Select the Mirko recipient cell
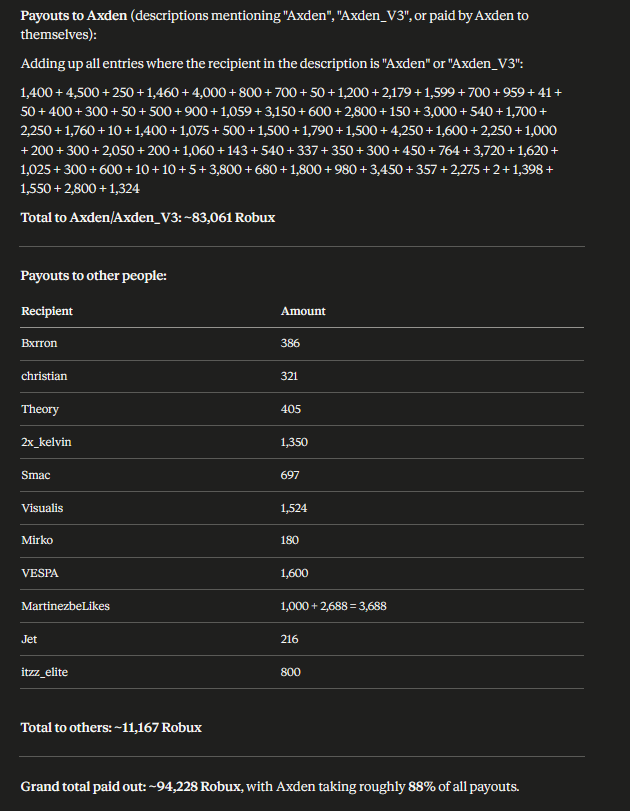The height and width of the screenshot is (811, 630). (x=37, y=540)
